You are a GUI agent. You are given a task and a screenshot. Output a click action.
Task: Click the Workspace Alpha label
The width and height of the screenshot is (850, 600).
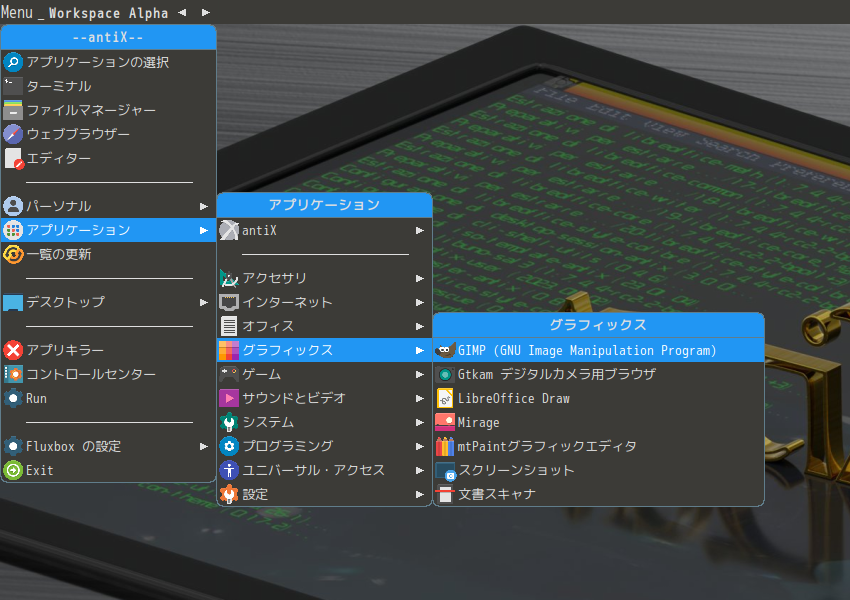pyautogui.click(x=108, y=13)
